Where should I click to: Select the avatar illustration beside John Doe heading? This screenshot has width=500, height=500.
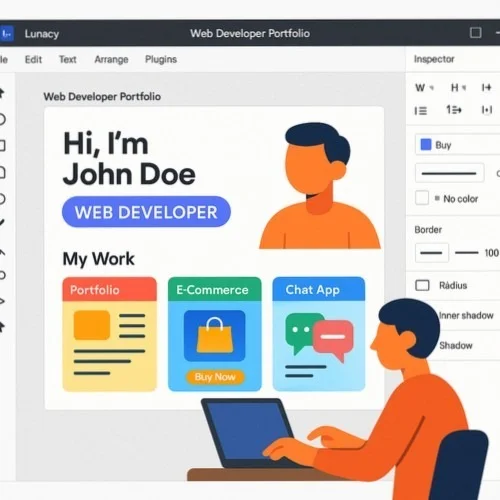click(x=320, y=186)
